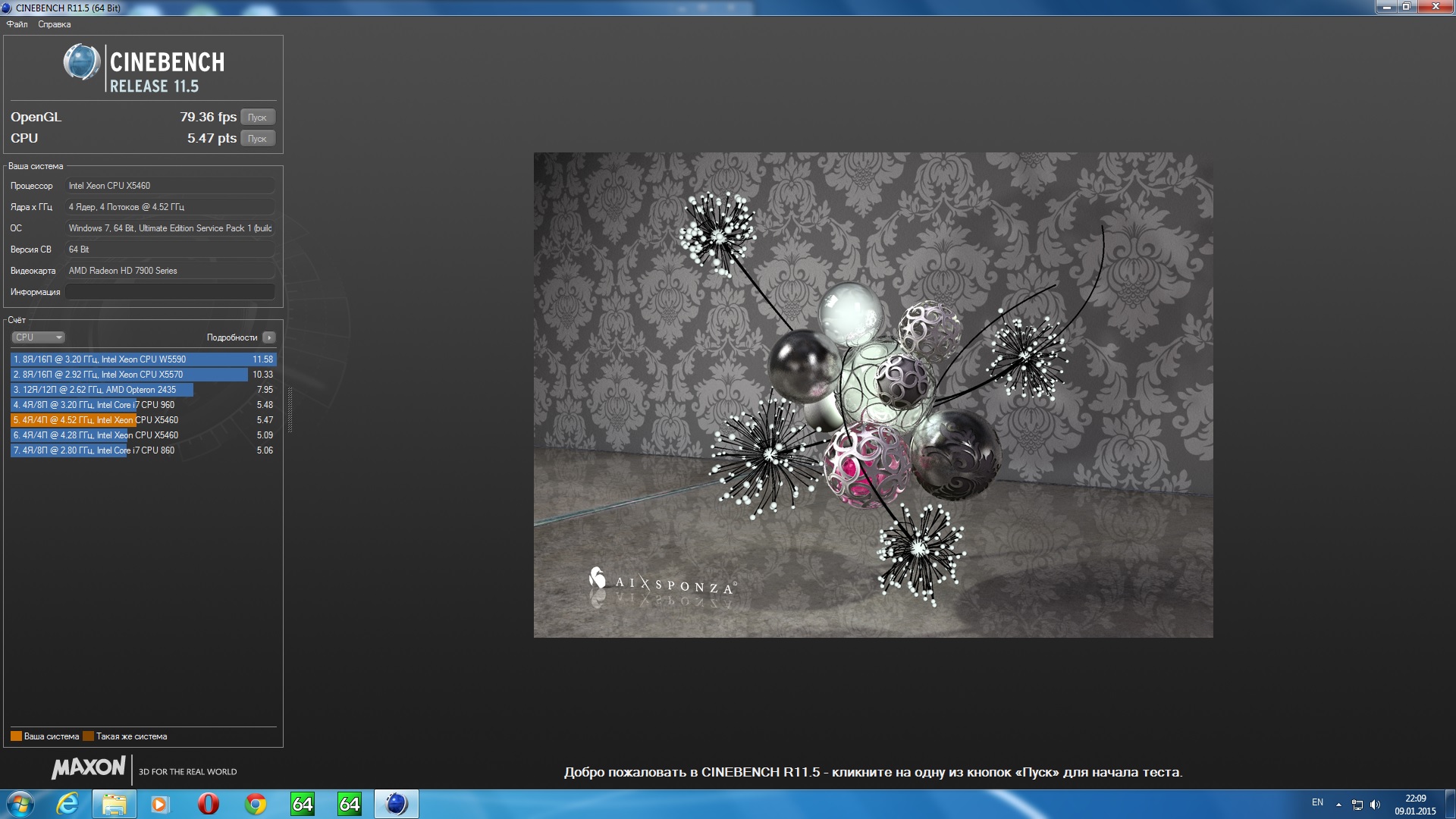This screenshot has height=819, width=1456.
Task: Expand the Подробности details arrow
Action: [x=269, y=337]
